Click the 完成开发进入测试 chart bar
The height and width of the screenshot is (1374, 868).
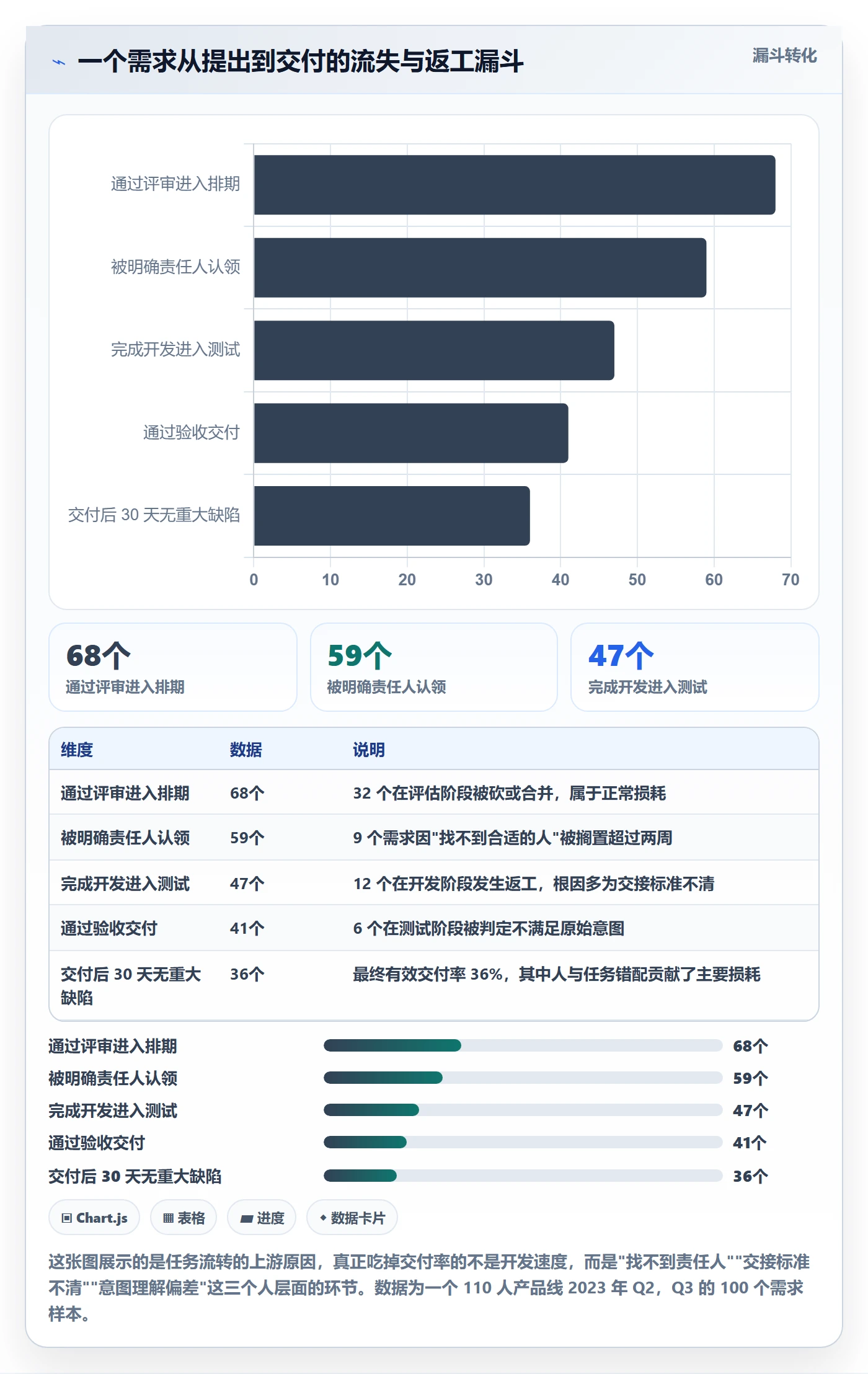[x=434, y=350]
